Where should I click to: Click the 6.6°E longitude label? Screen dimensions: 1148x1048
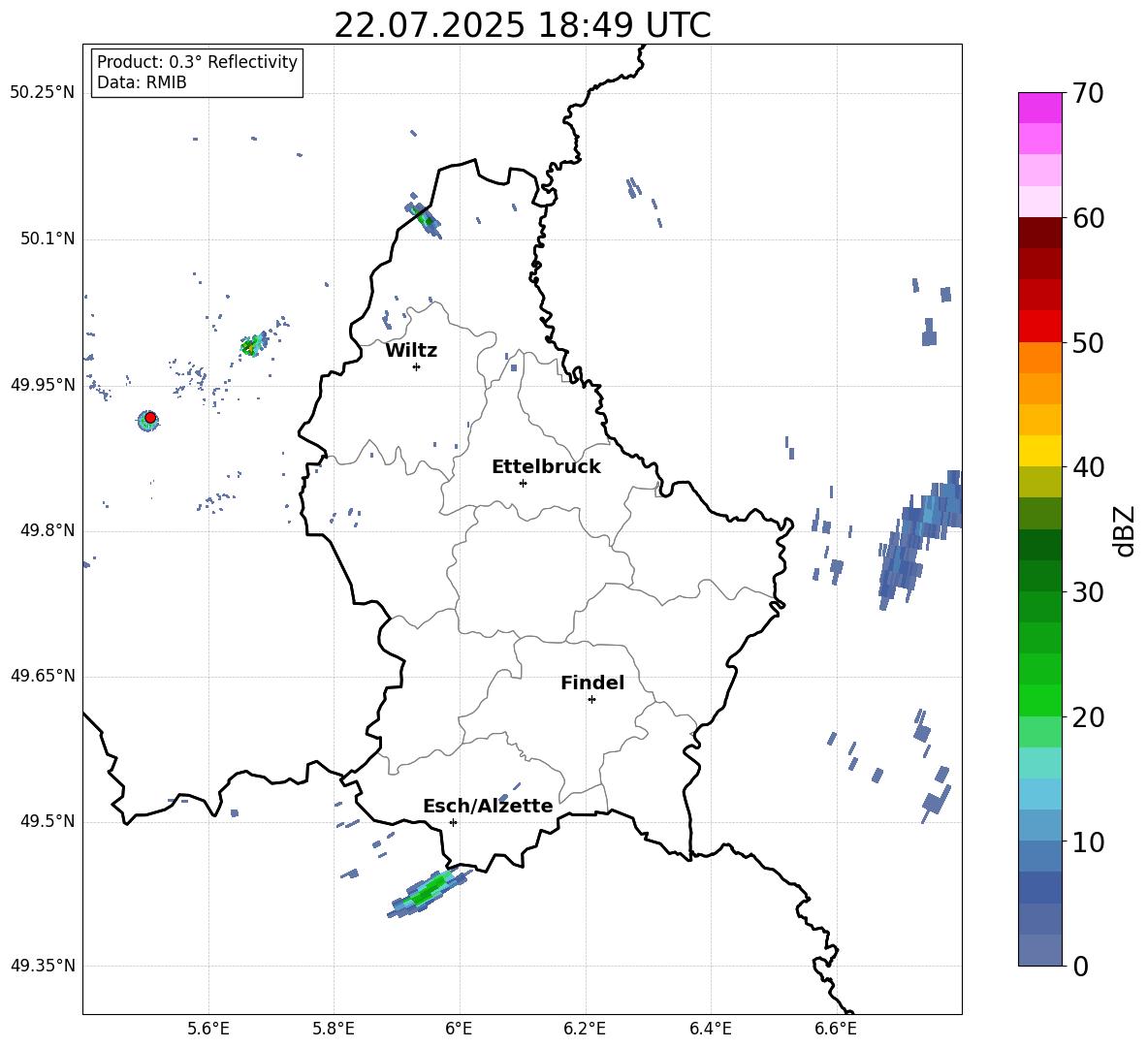coord(836,1030)
